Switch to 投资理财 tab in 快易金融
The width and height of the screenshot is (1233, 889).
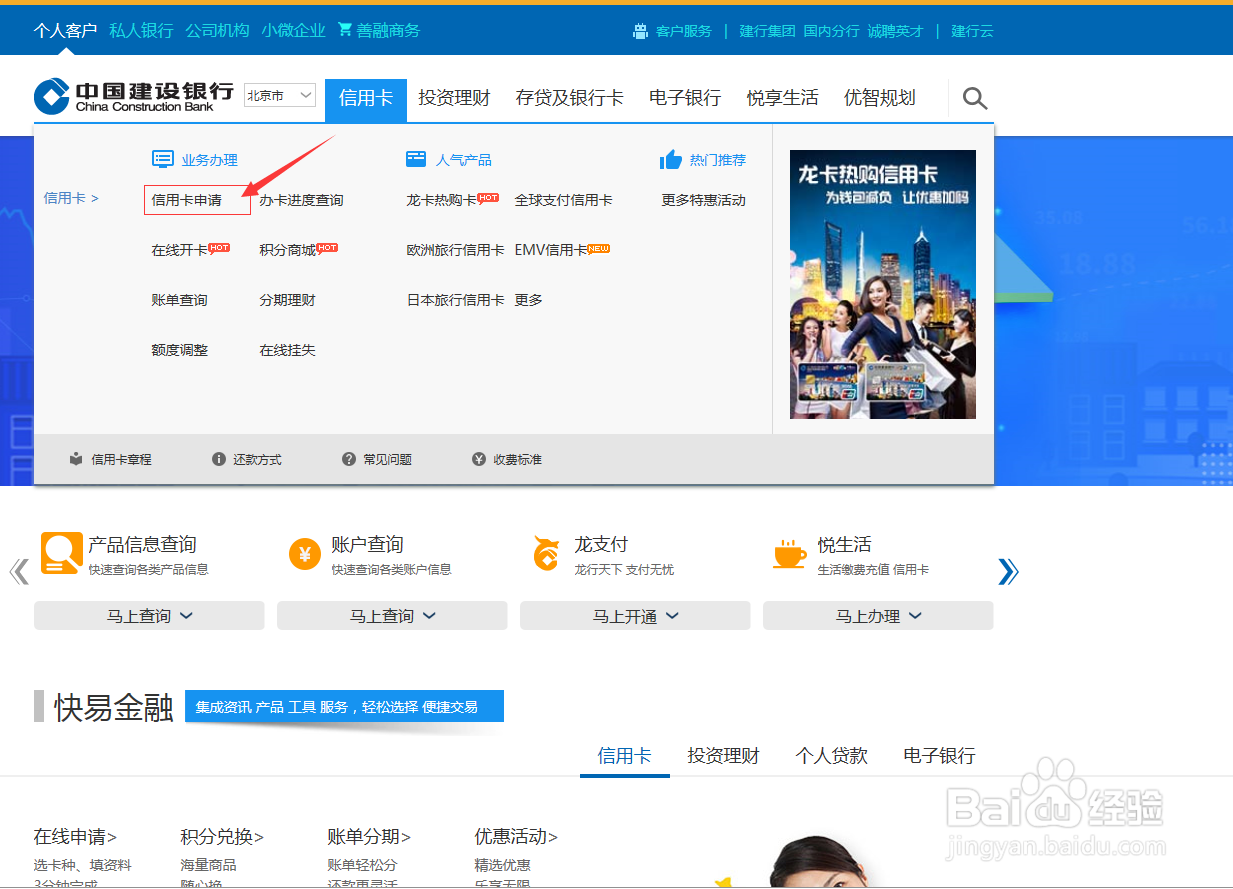724,756
